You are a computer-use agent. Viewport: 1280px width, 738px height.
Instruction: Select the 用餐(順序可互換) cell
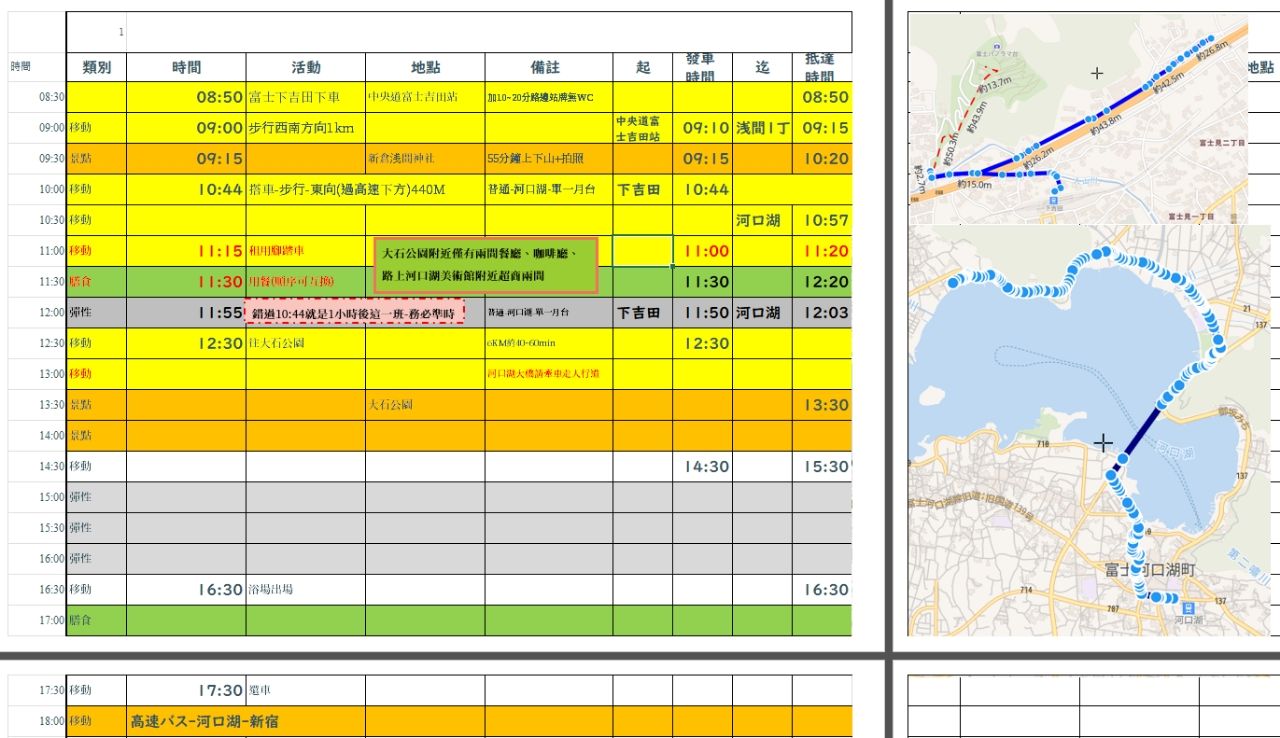306,282
